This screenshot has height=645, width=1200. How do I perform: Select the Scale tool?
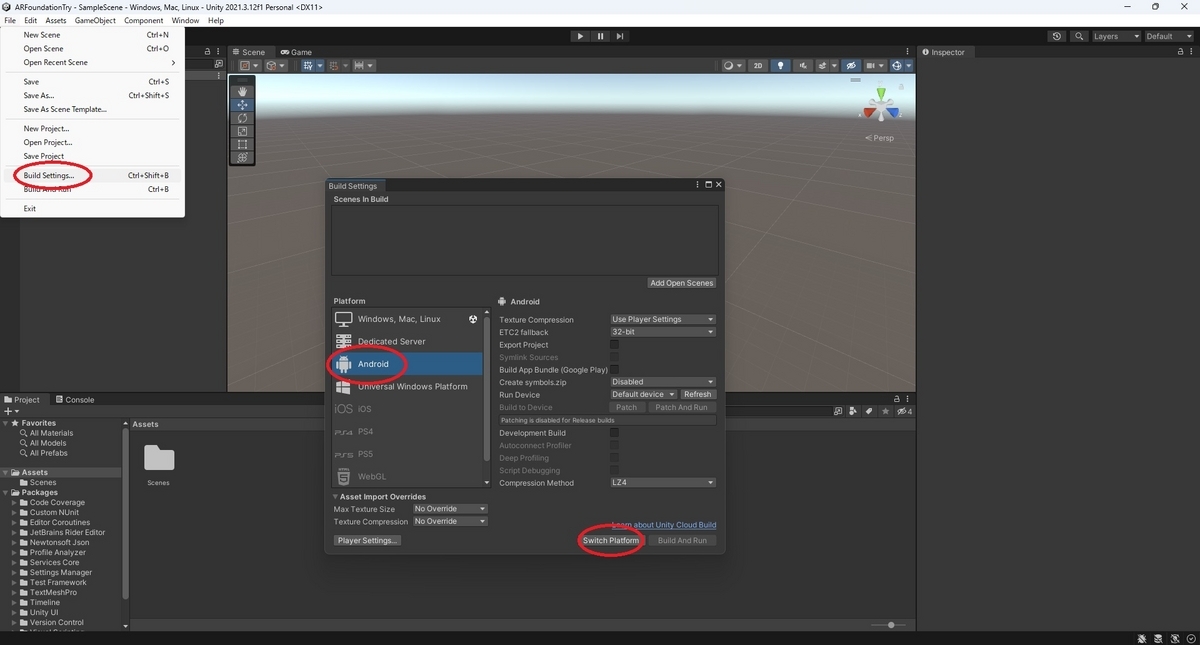click(242, 131)
